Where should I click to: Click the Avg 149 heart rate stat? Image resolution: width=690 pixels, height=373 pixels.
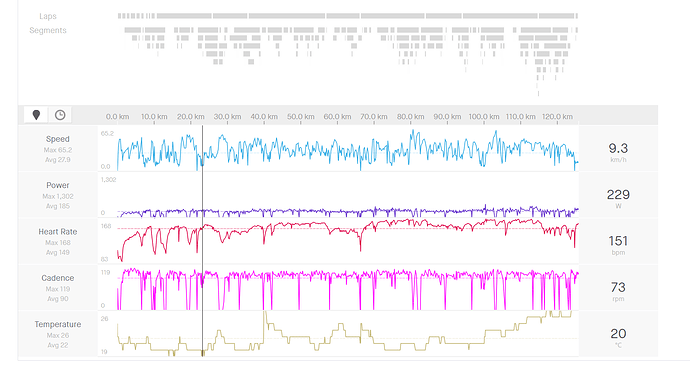[58, 252]
